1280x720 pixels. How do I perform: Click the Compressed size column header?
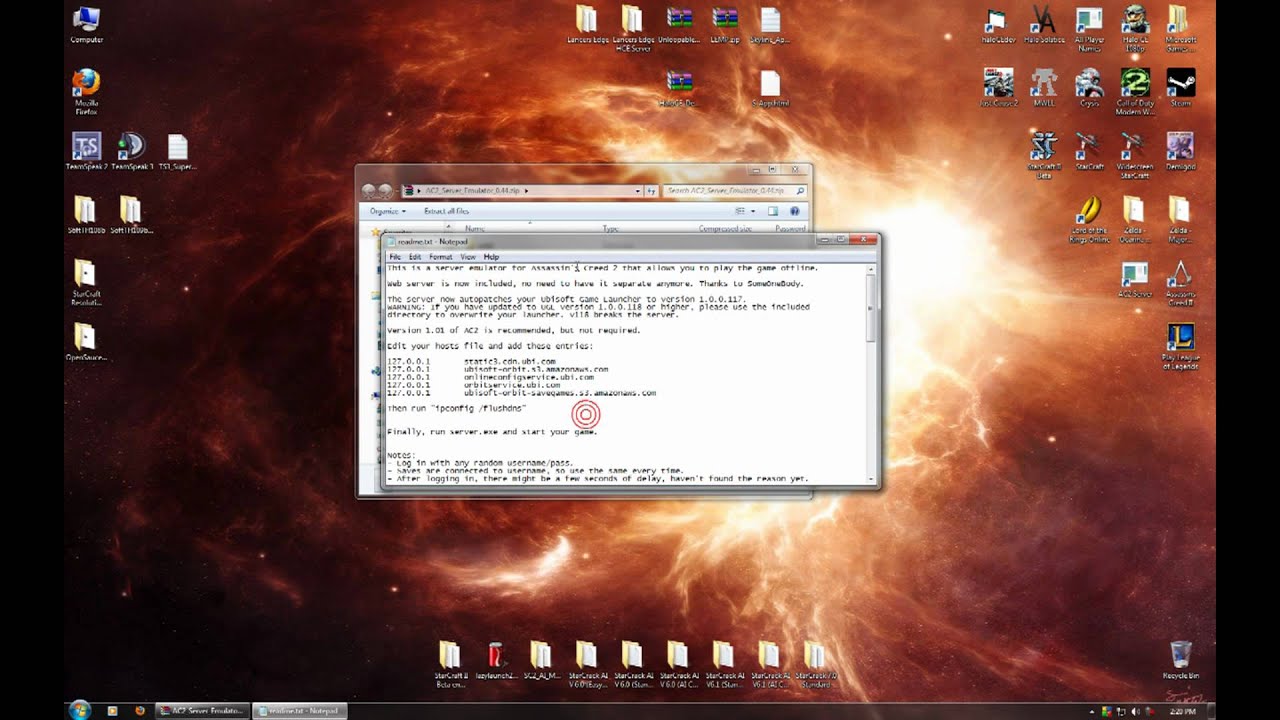point(725,228)
